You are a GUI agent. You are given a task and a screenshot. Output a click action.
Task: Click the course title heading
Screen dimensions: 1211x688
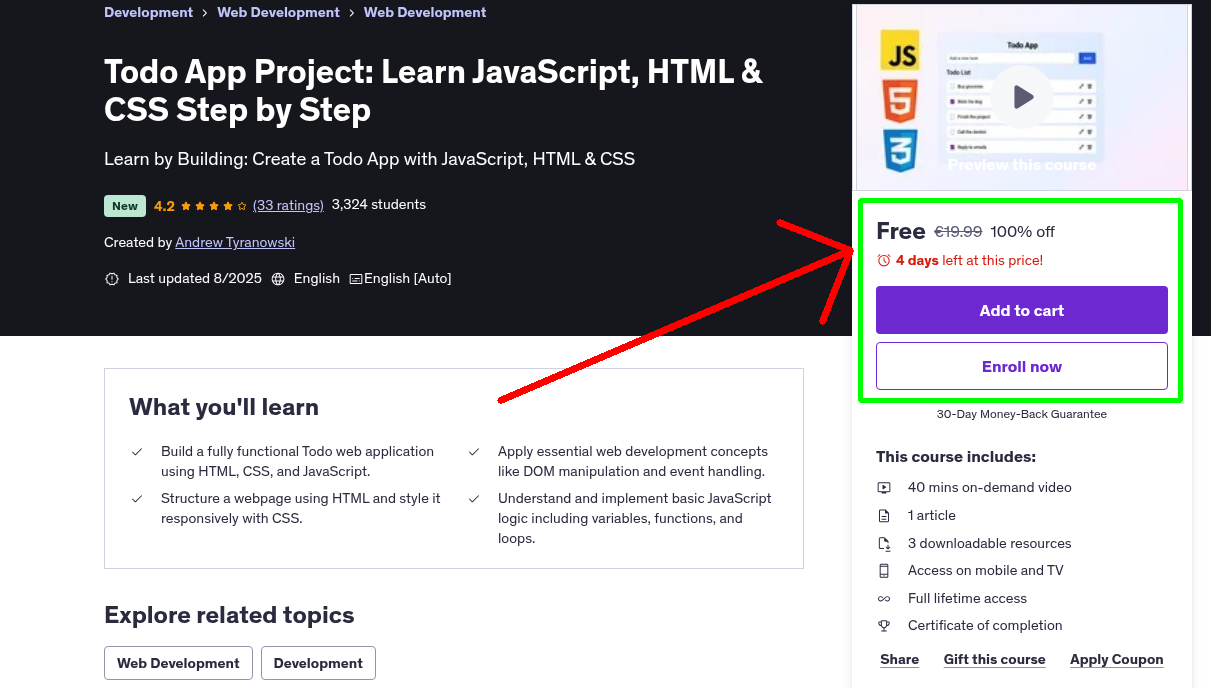coord(433,90)
